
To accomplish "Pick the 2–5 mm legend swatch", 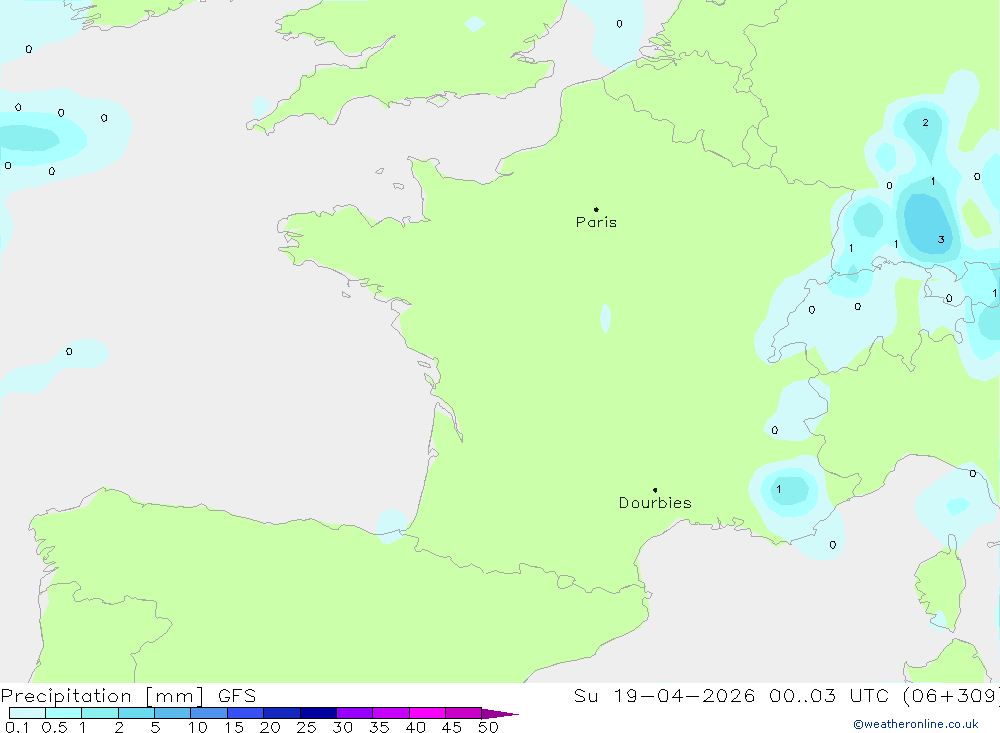I will (136, 713).
